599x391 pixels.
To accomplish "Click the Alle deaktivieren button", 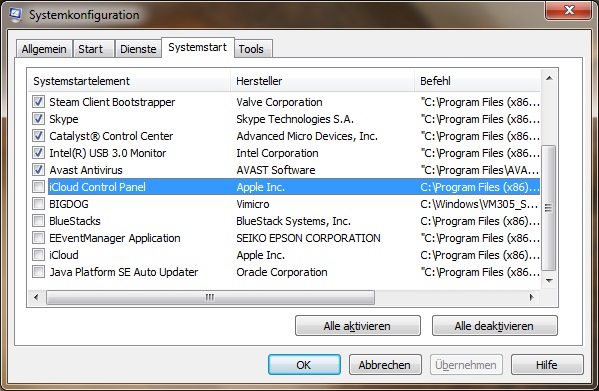I will point(494,326).
